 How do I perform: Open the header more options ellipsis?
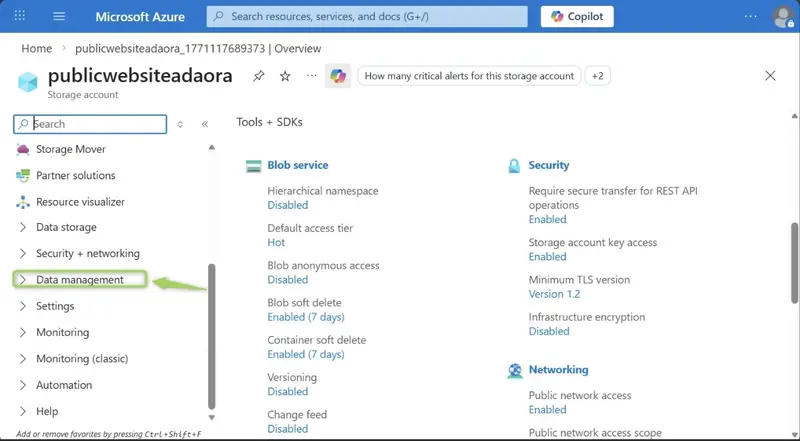(x=751, y=16)
